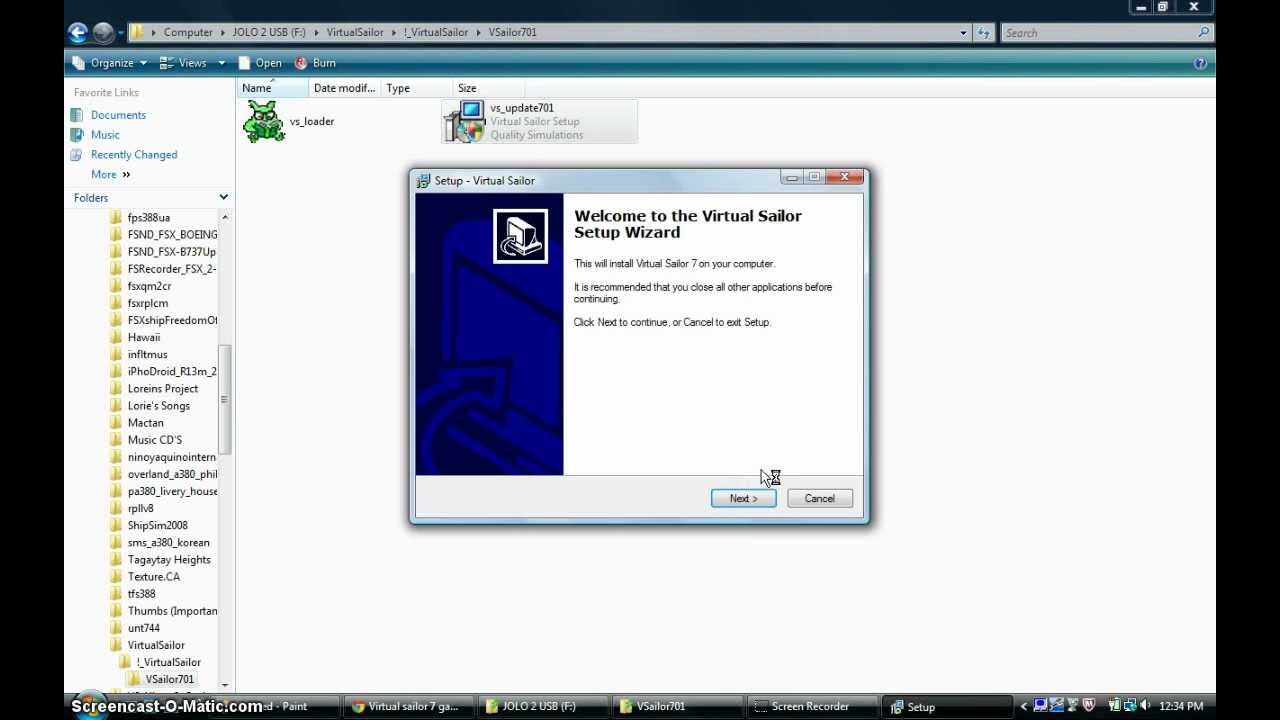Select VSailor701 folder in tree
The width and height of the screenshot is (1280, 720).
[170, 679]
